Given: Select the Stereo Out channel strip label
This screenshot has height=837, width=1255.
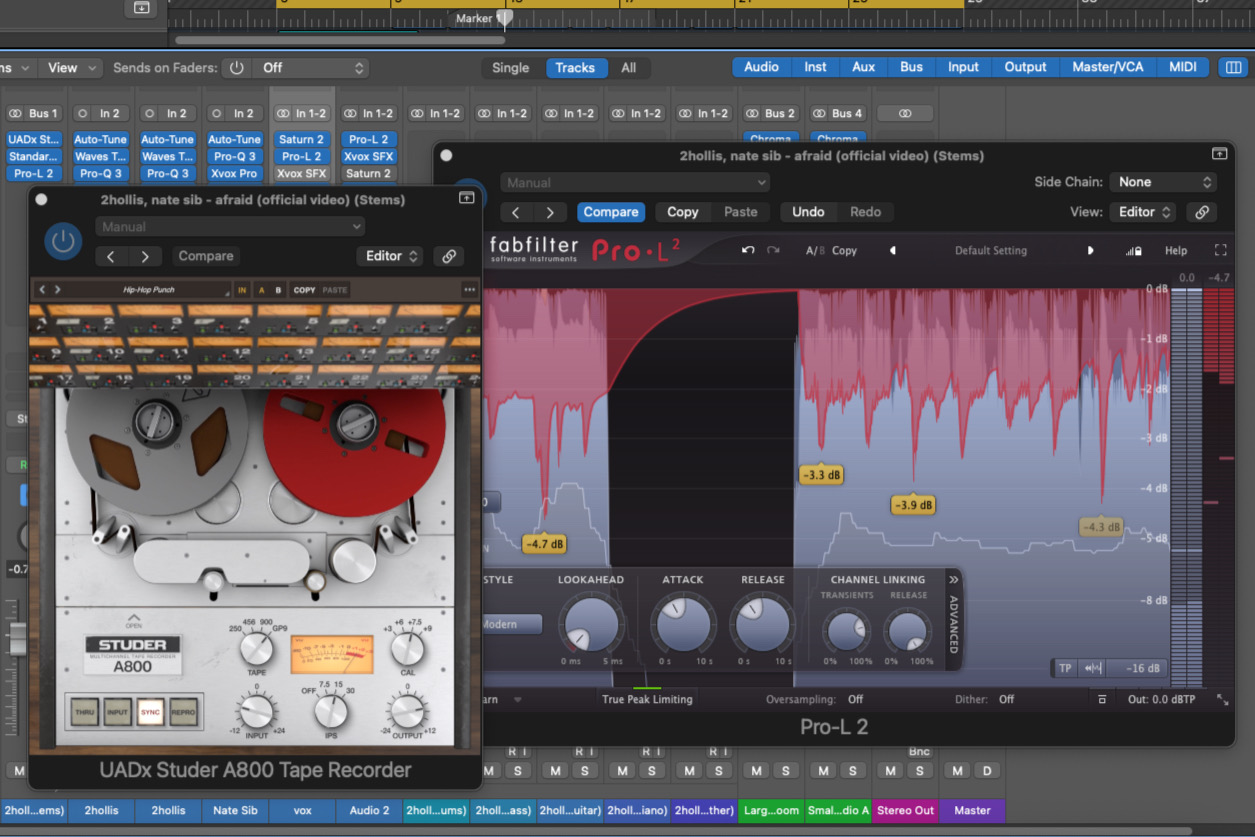Looking at the screenshot, I should 905,810.
